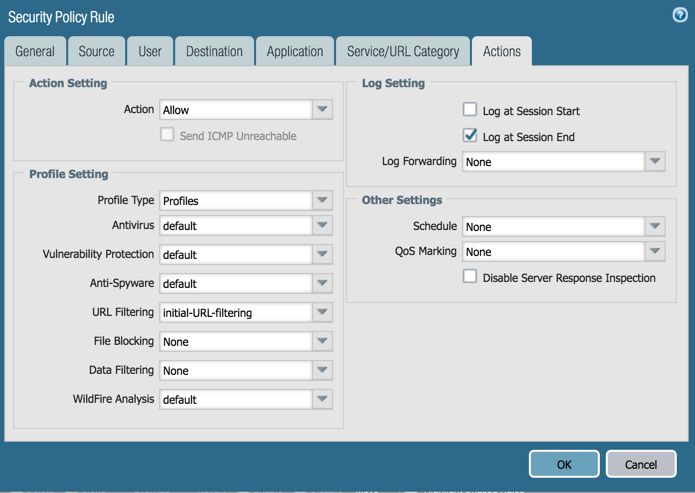Click the URL Filtering field initial-URL-filtering
Image resolution: width=695 pixels, height=493 pixels.
pos(236,313)
